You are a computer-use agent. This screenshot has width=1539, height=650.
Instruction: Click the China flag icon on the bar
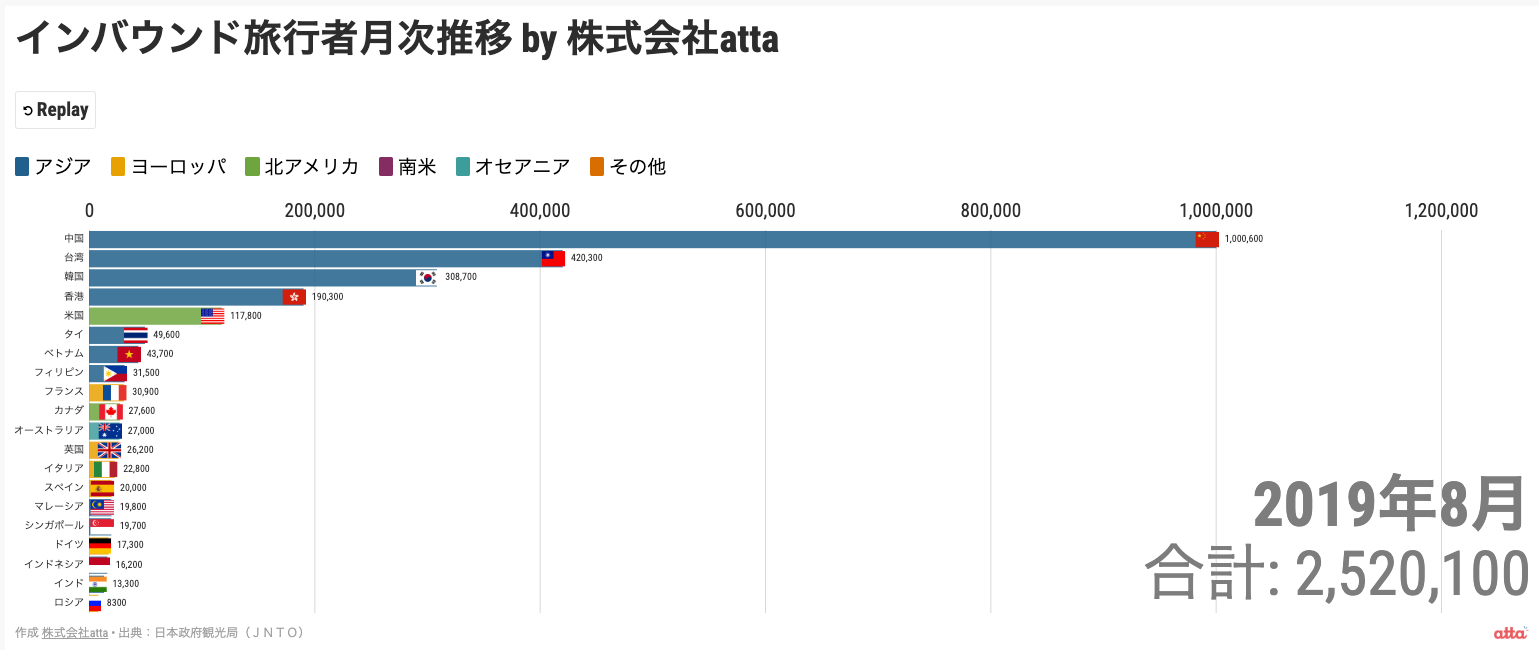1207,239
